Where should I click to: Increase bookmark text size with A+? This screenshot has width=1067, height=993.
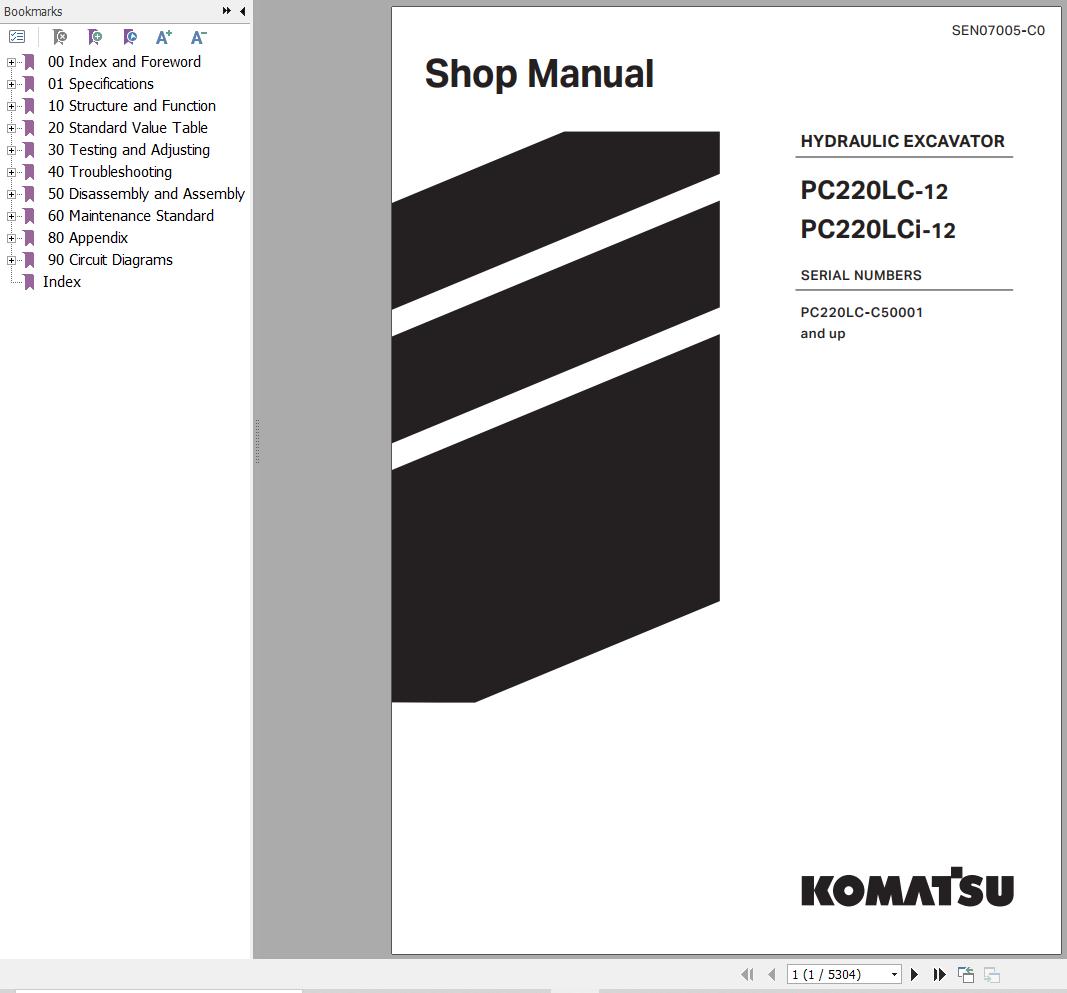pyautogui.click(x=164, y=37)
